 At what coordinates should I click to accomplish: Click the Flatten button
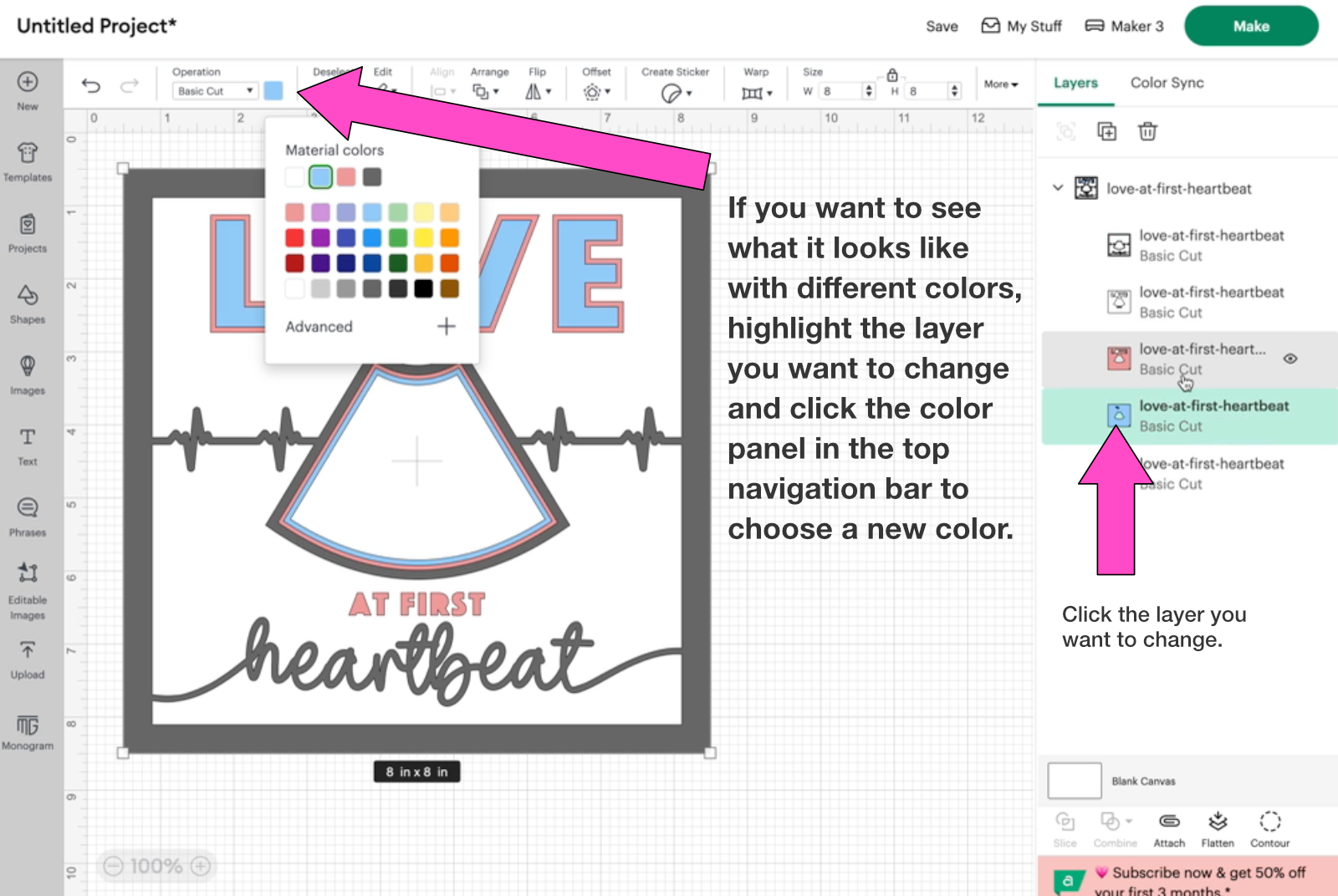click(x=1218, y=829)
